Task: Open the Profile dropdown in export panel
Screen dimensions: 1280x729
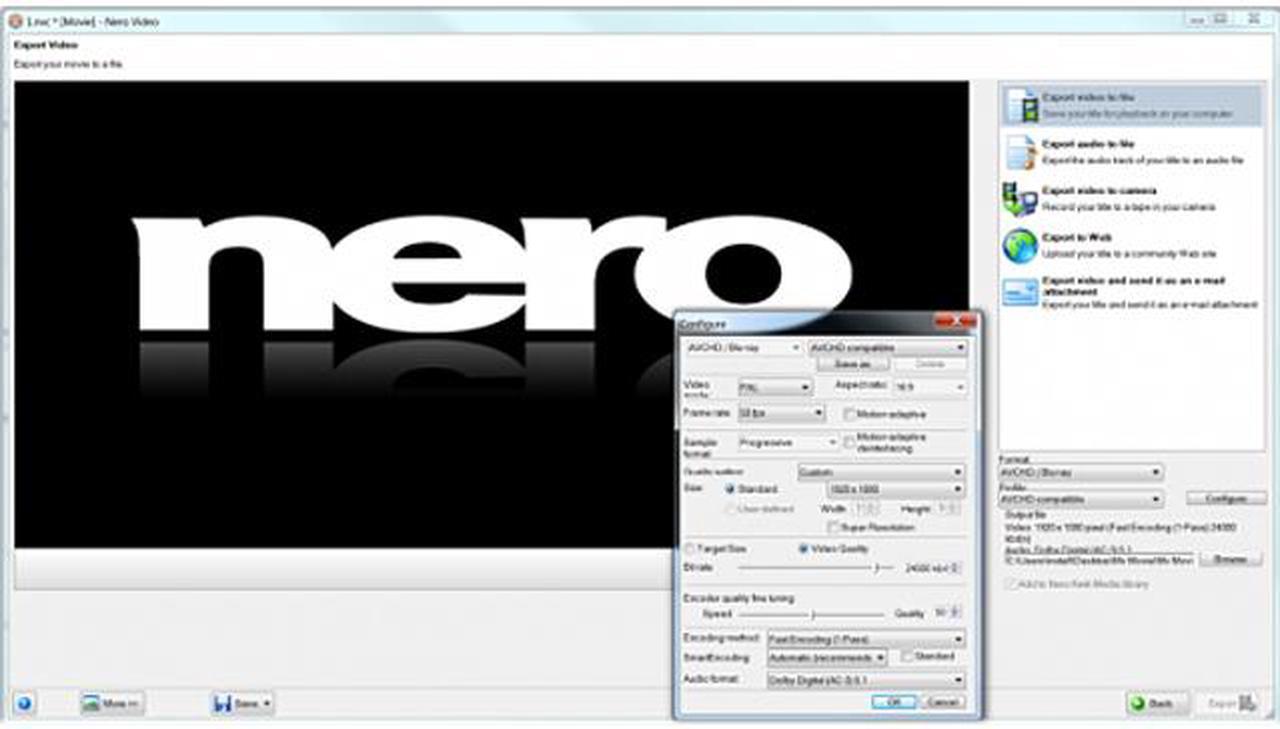Action: click(x=1081, y=498)
